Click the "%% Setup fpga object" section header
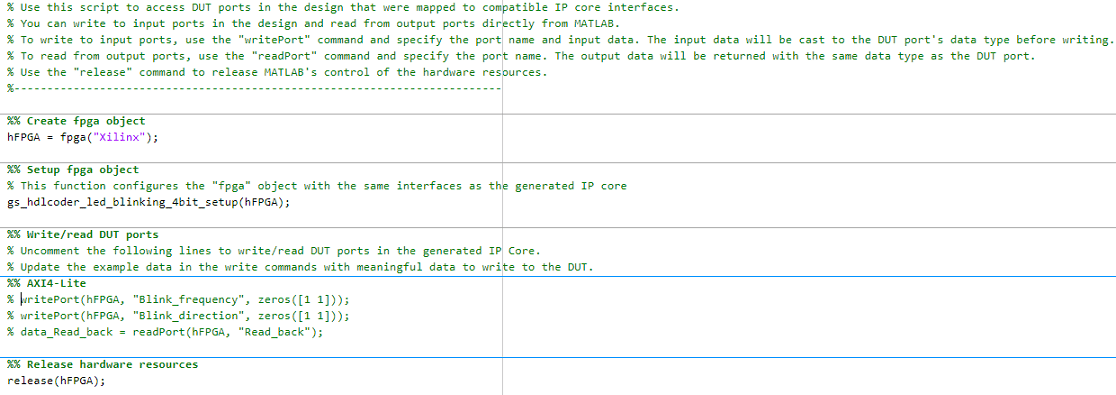The image size is (1116, 395). click(73, 169)
